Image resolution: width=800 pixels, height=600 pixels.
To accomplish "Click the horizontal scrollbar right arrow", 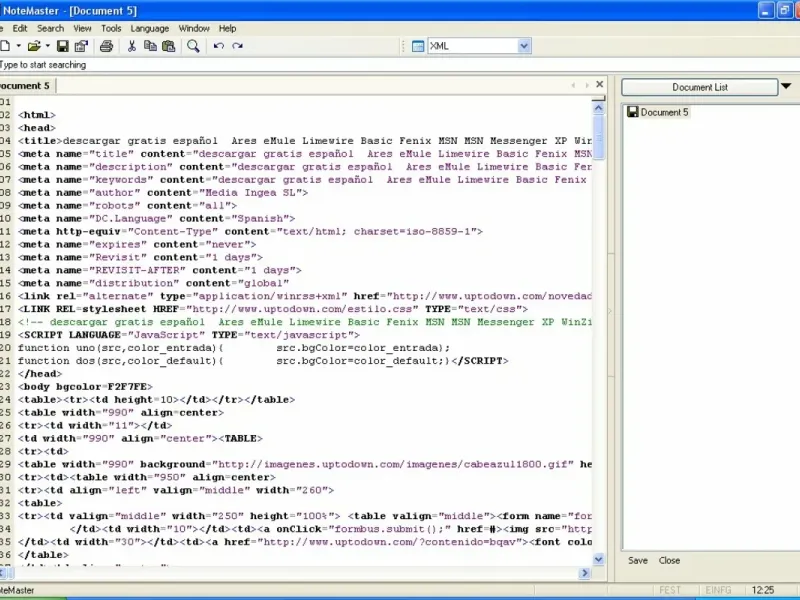I will (585, 573).
